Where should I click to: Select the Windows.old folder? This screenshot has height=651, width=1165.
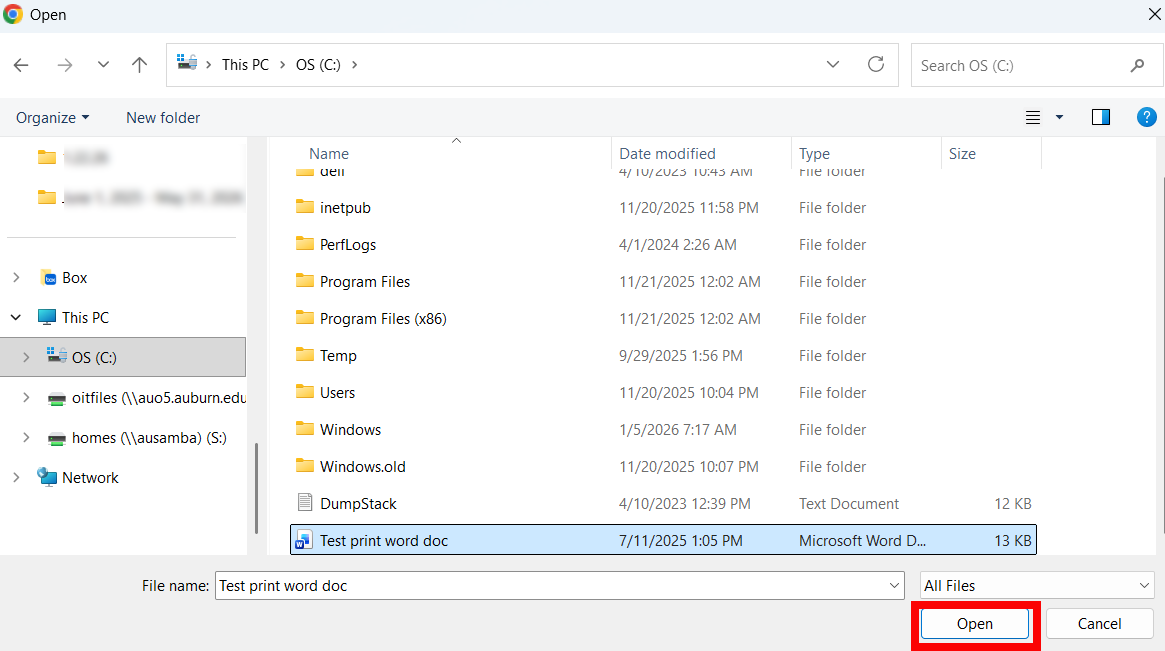click(x=363, y=467)
